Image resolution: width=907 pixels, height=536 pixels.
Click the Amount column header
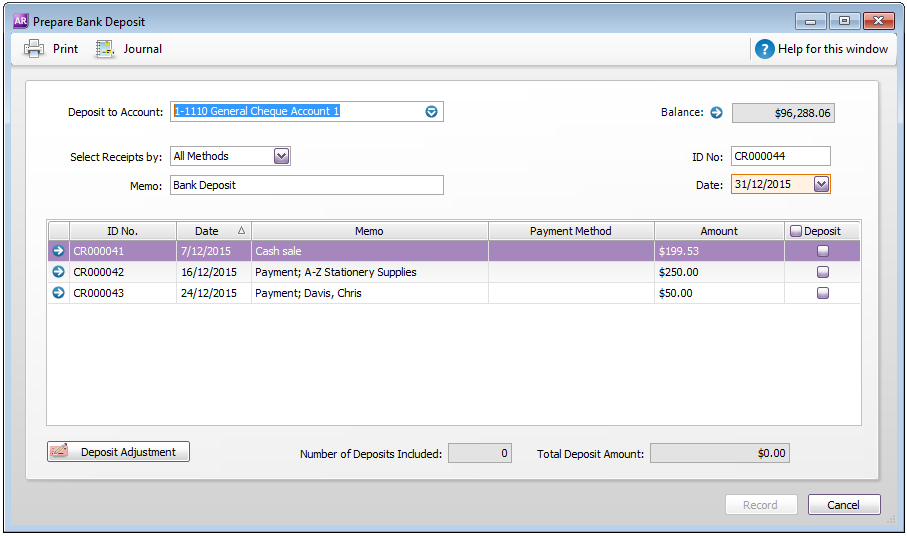click(x=718, y=231)
